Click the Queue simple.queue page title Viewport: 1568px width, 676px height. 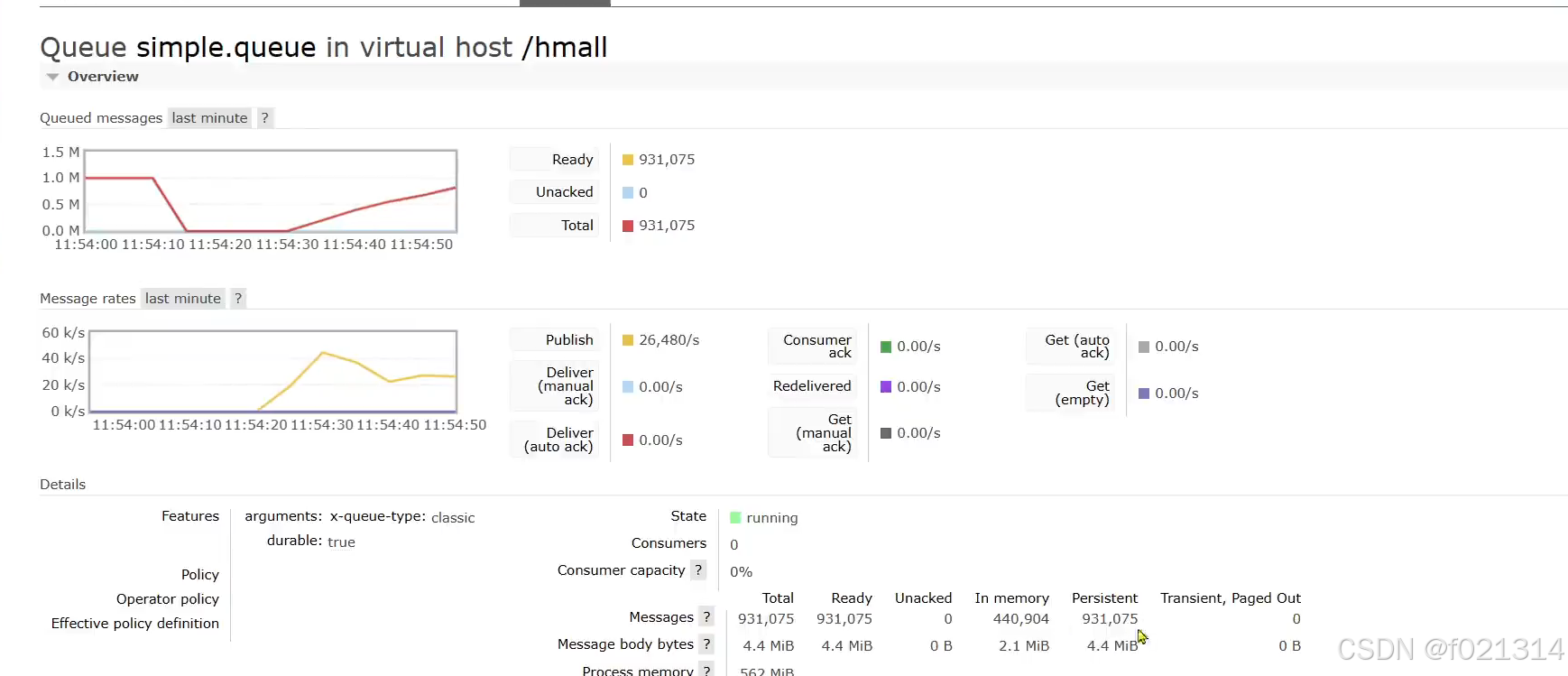pos(324,47)
